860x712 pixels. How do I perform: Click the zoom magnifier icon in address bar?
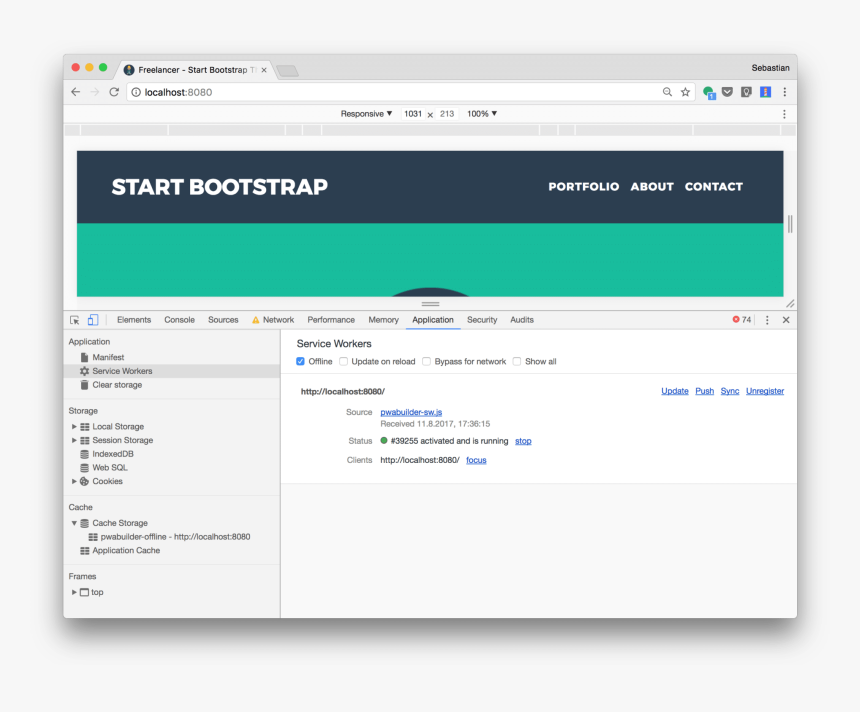[x=667, y=92]
